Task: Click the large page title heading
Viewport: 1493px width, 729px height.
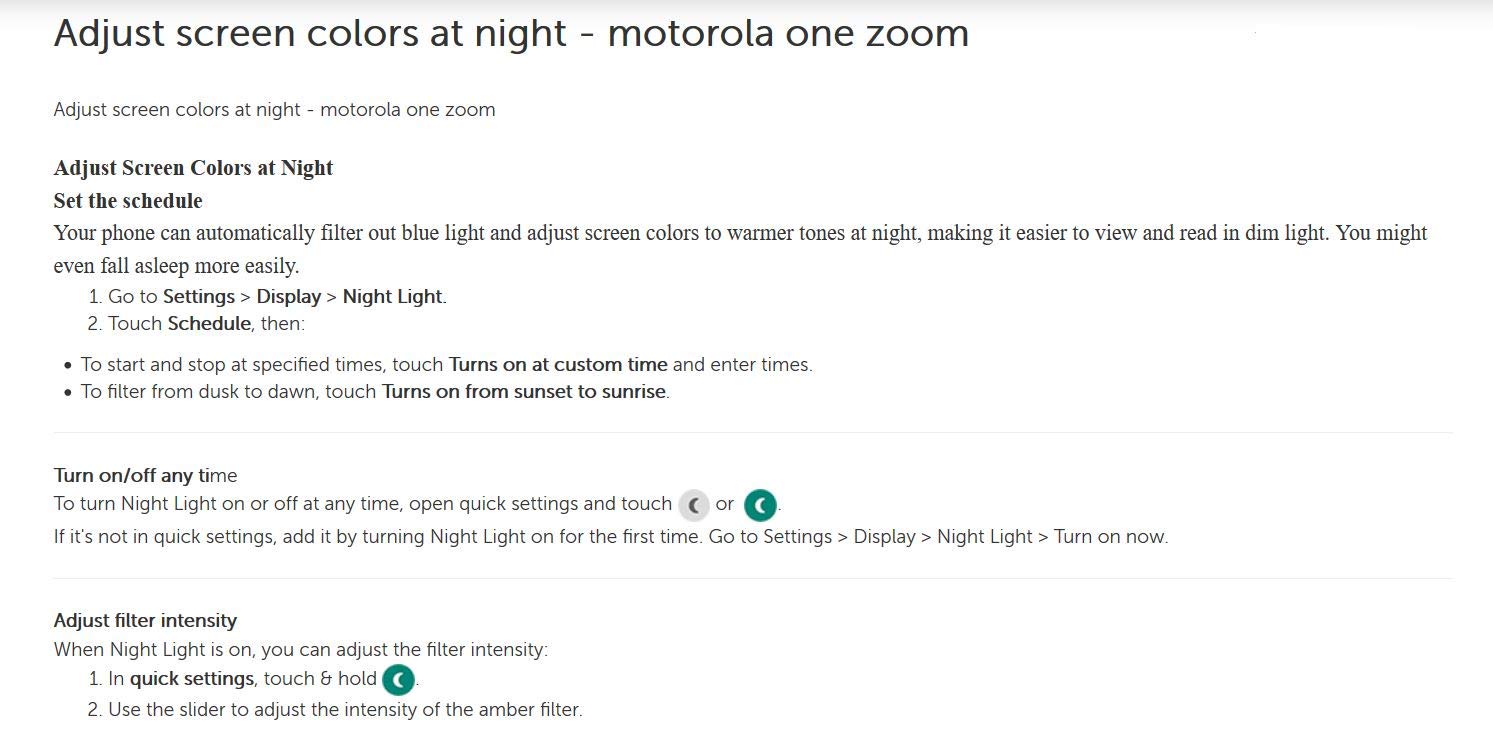Action: 511,33
